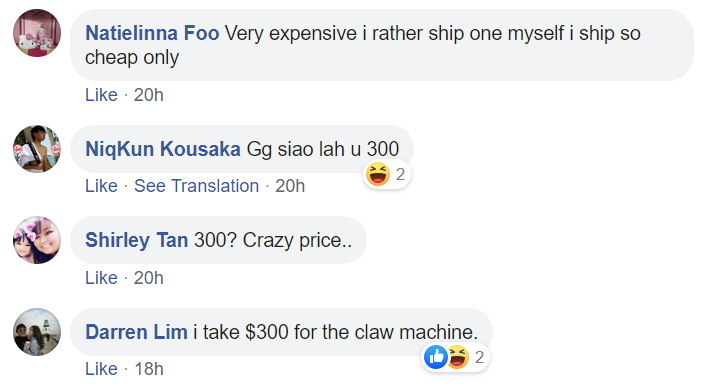Open NiqKun Kousaka's profile picture
704x390 pixels.
tap(37, 149)
